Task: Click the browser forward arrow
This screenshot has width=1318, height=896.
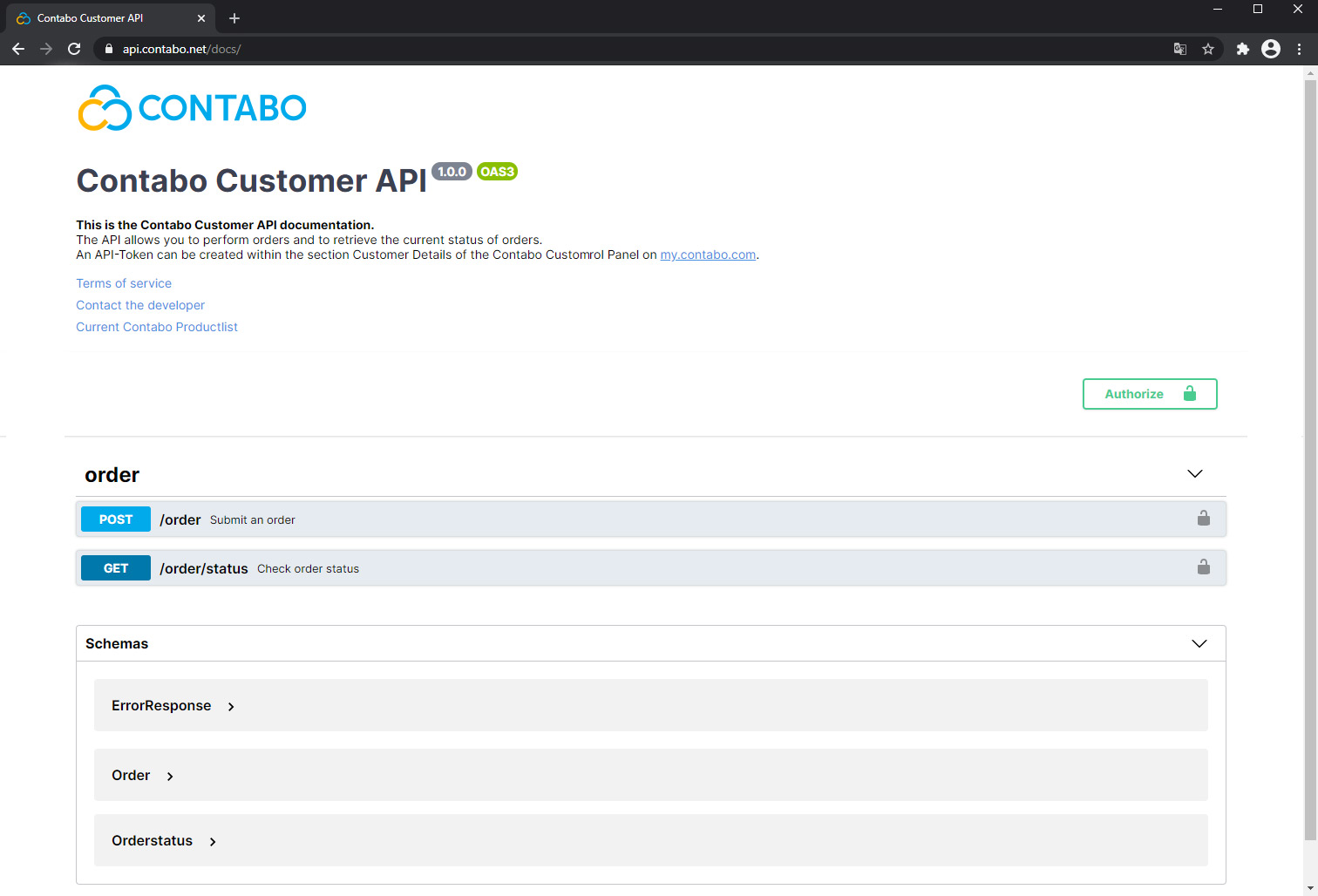Action: (46, 49)
